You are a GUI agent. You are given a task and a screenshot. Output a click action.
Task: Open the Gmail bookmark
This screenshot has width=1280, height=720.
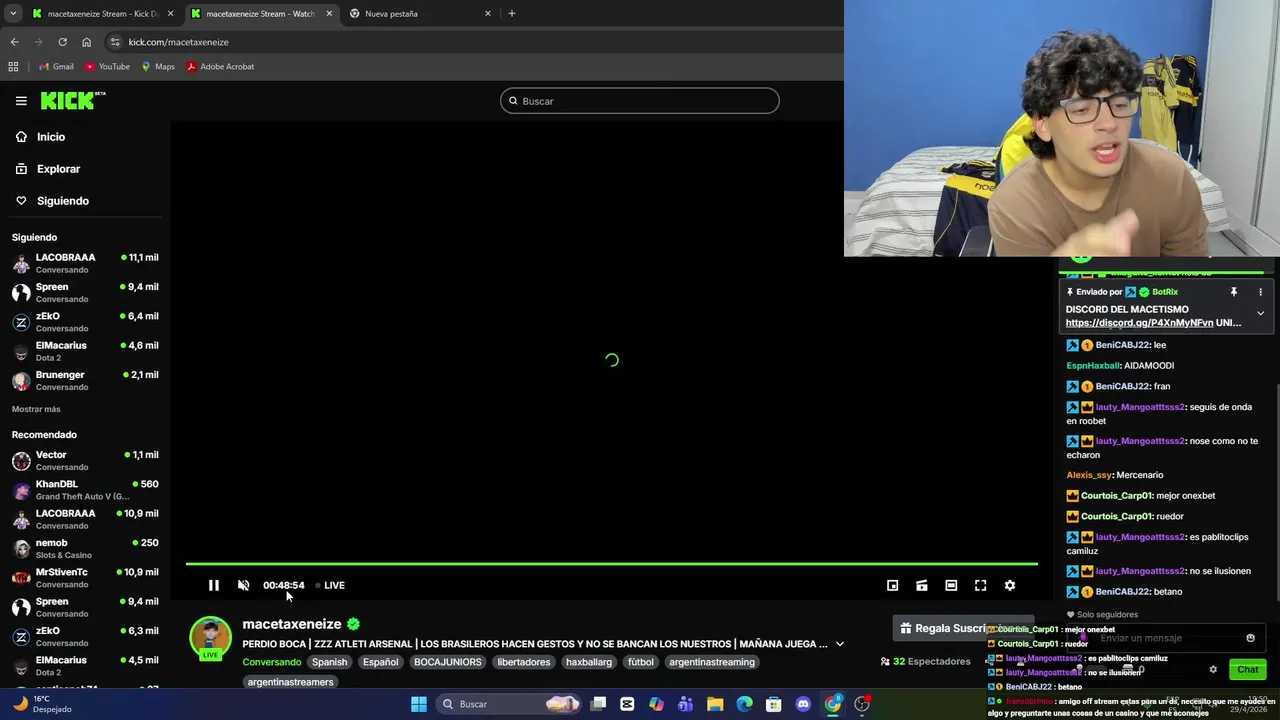coord(56,67)
